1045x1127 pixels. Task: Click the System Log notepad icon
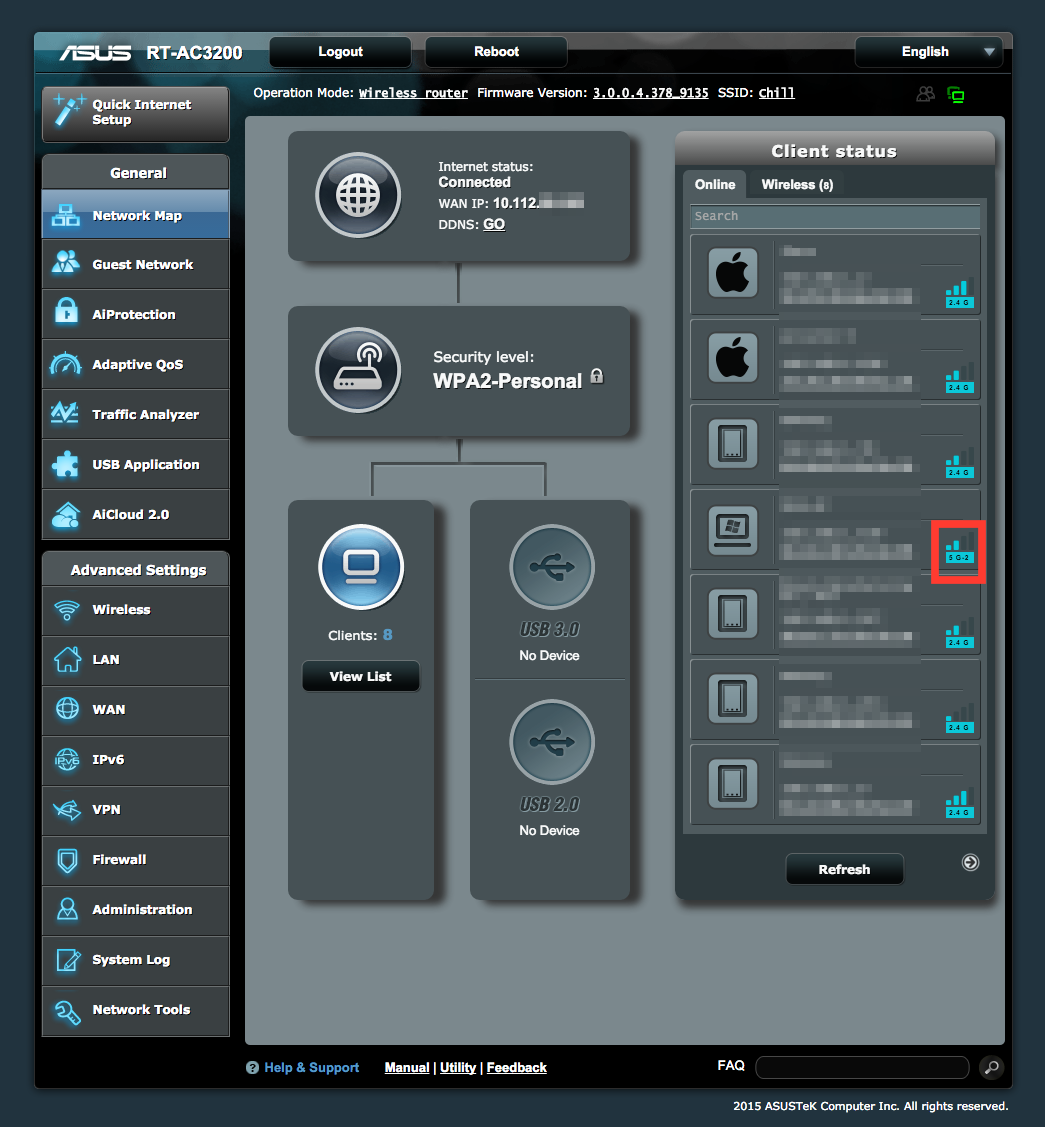(x=68, y=960)
